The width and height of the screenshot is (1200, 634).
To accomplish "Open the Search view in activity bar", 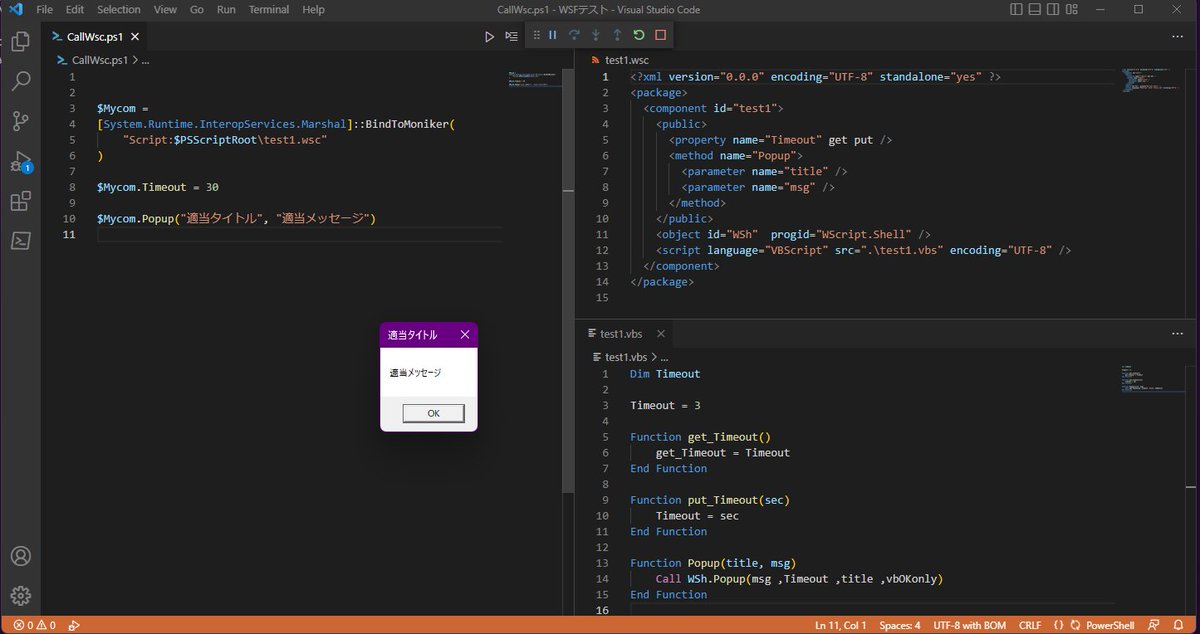I will click(20, 82).
